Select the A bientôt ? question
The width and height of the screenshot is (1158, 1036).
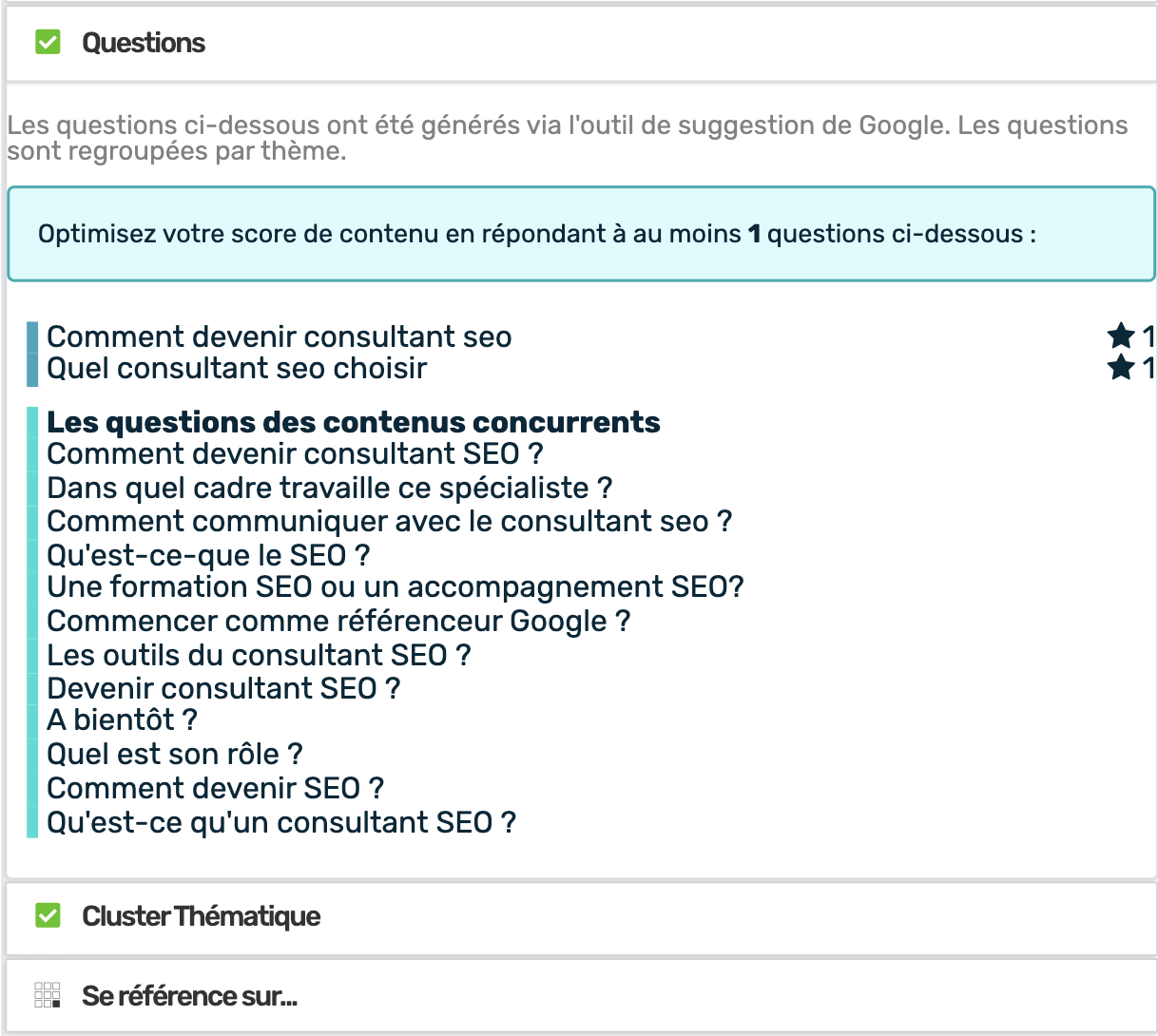click(x=122, y=720)
